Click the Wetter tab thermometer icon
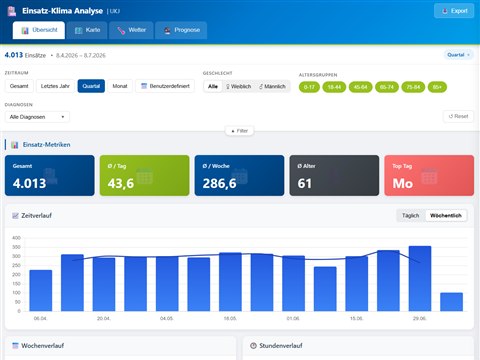Viewport: 480px width, 360px height. click(121, 30)
